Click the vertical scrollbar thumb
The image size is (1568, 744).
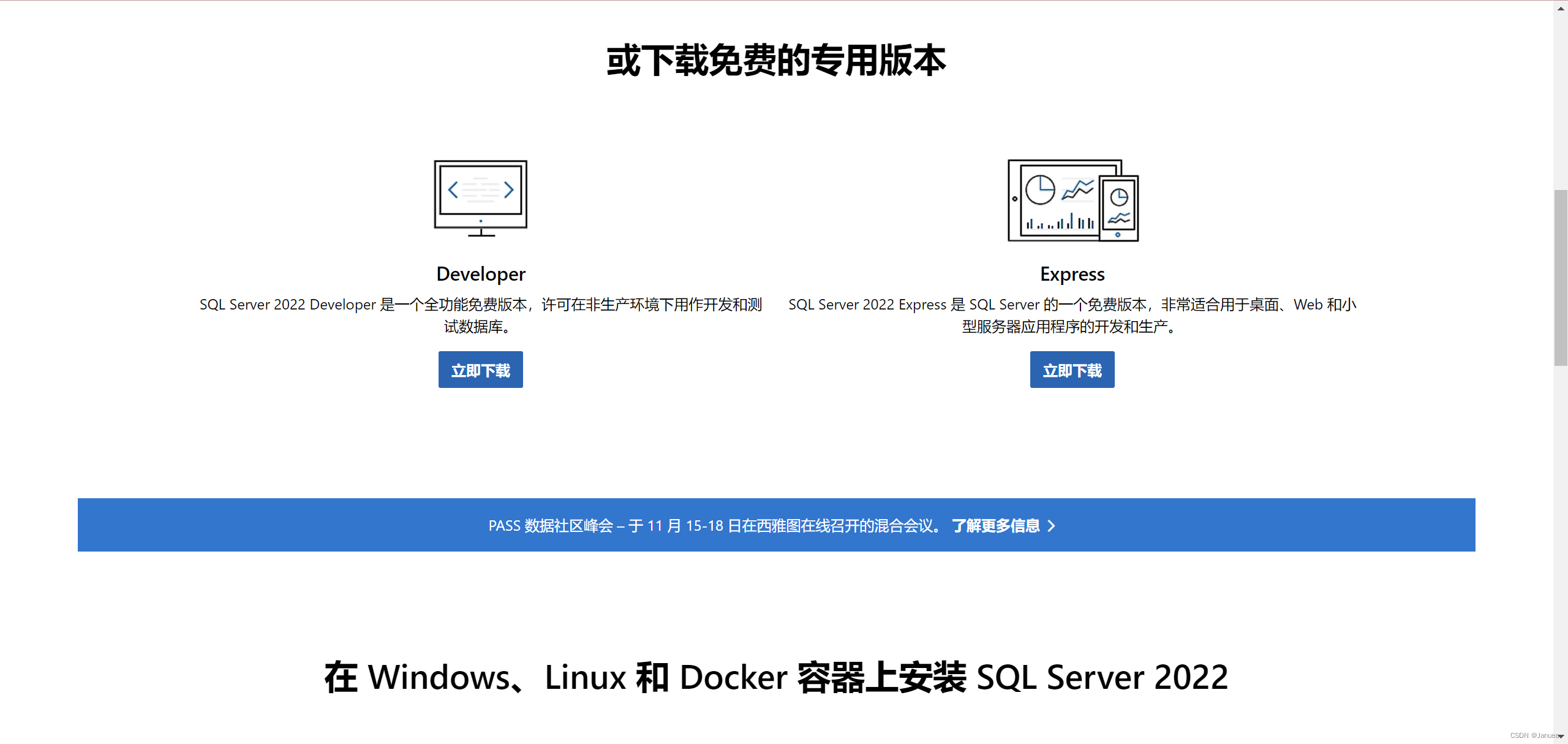click(x=1561, y=278)
